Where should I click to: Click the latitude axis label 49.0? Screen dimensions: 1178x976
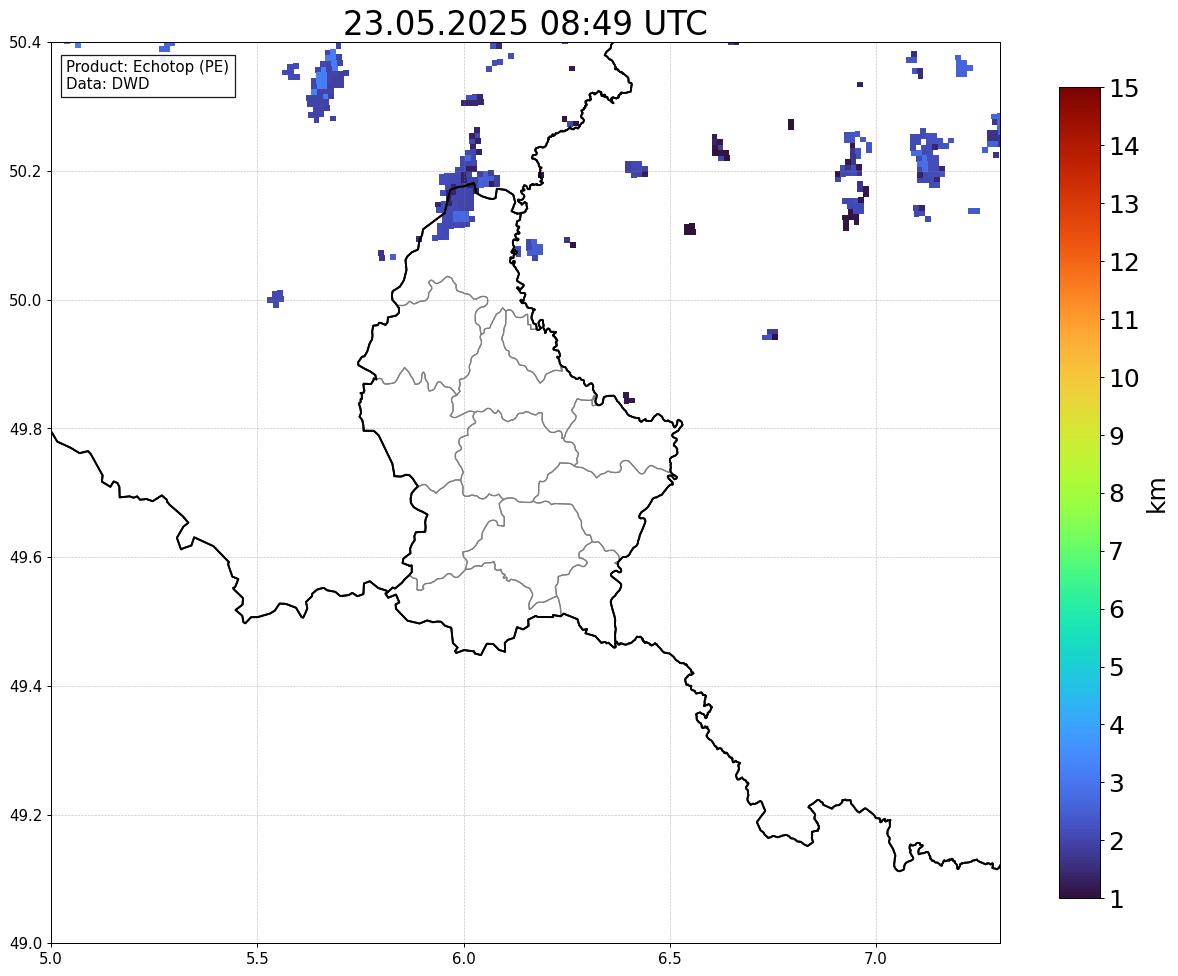pyautogui.click(x=25, y=944)
